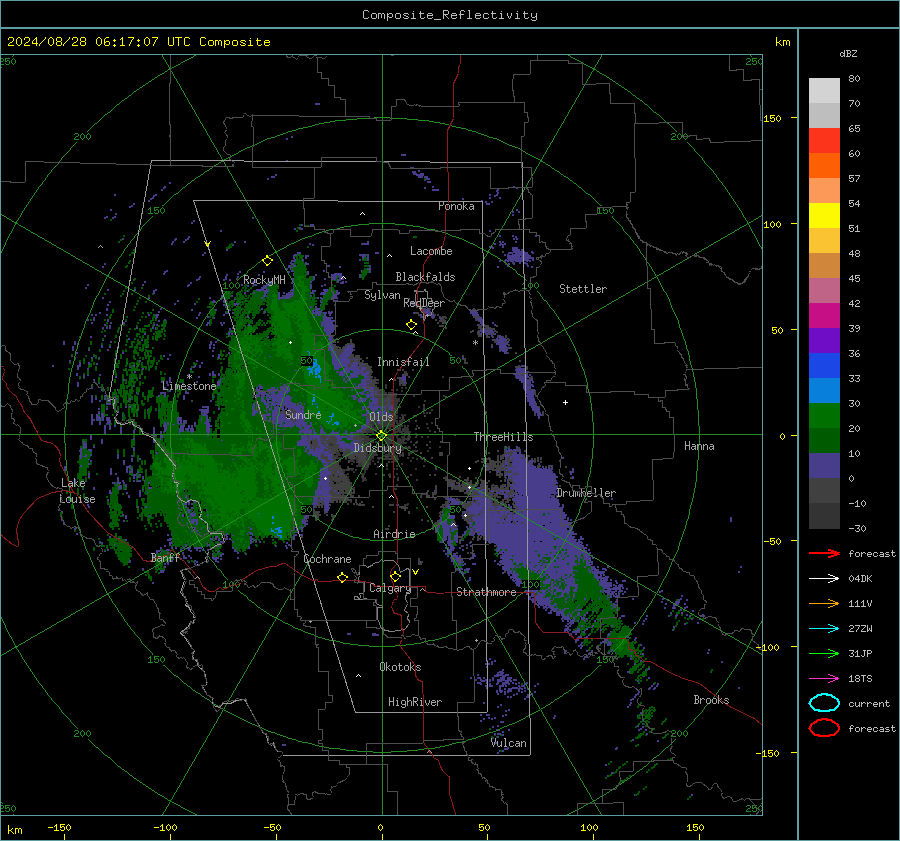The height and width of the screenshot is (841, 900).
Task: Click the Okotoks town label
Action: (400, 667)
